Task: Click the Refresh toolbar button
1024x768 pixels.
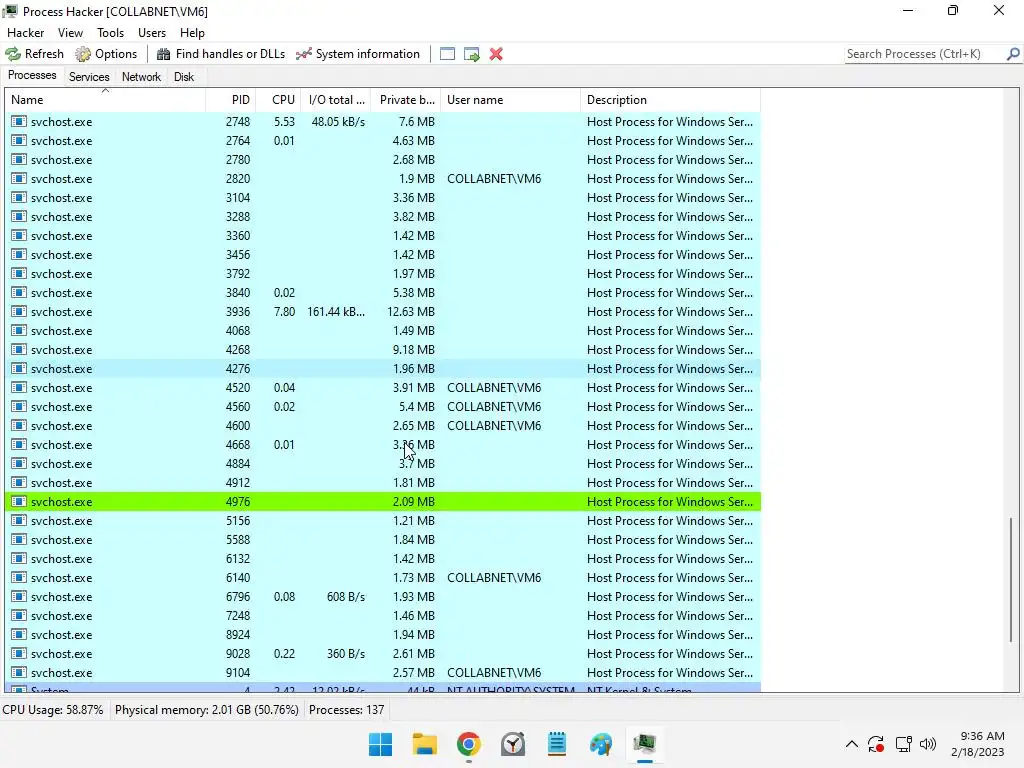Action: (x=35, y=54)
